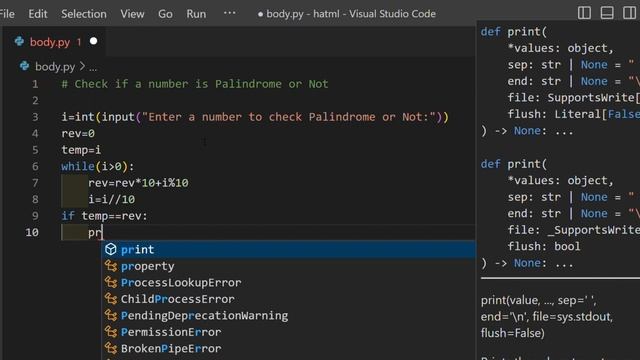This screenshot has height=360, width=640.
Task: Click the temp=i line
Action: click(81, 150)
